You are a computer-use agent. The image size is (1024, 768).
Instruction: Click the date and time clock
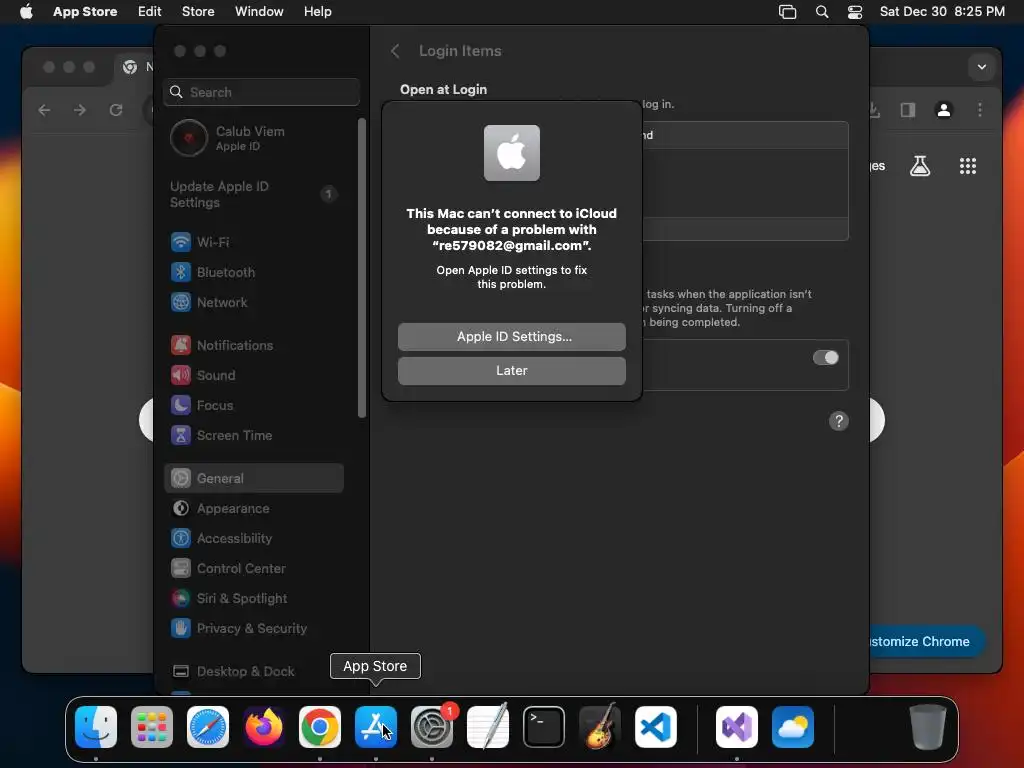click(x=942, y=12)
